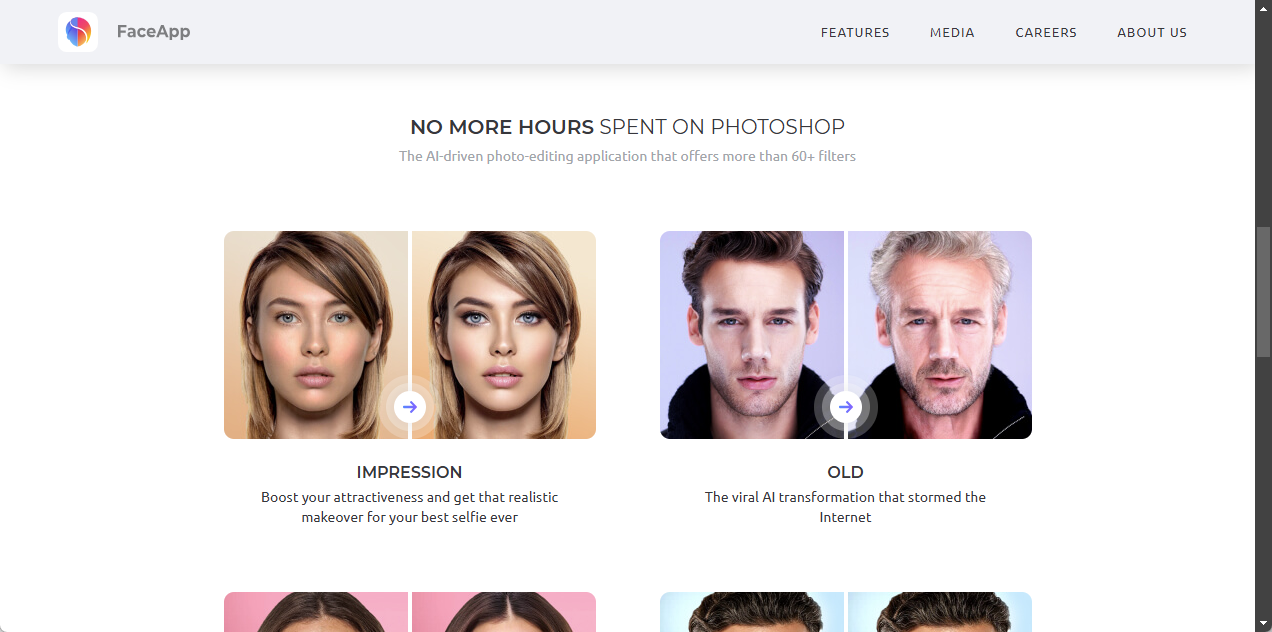This screenshot has width=1272, height=632.
Task: Go to the CAREERS page
Action: click(1046, 33)
